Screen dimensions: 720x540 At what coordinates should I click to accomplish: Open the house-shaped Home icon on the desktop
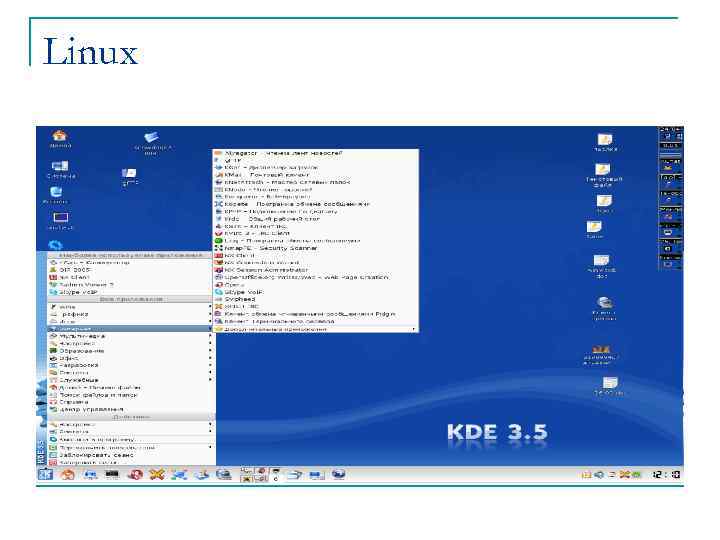(x=59, y=136)
